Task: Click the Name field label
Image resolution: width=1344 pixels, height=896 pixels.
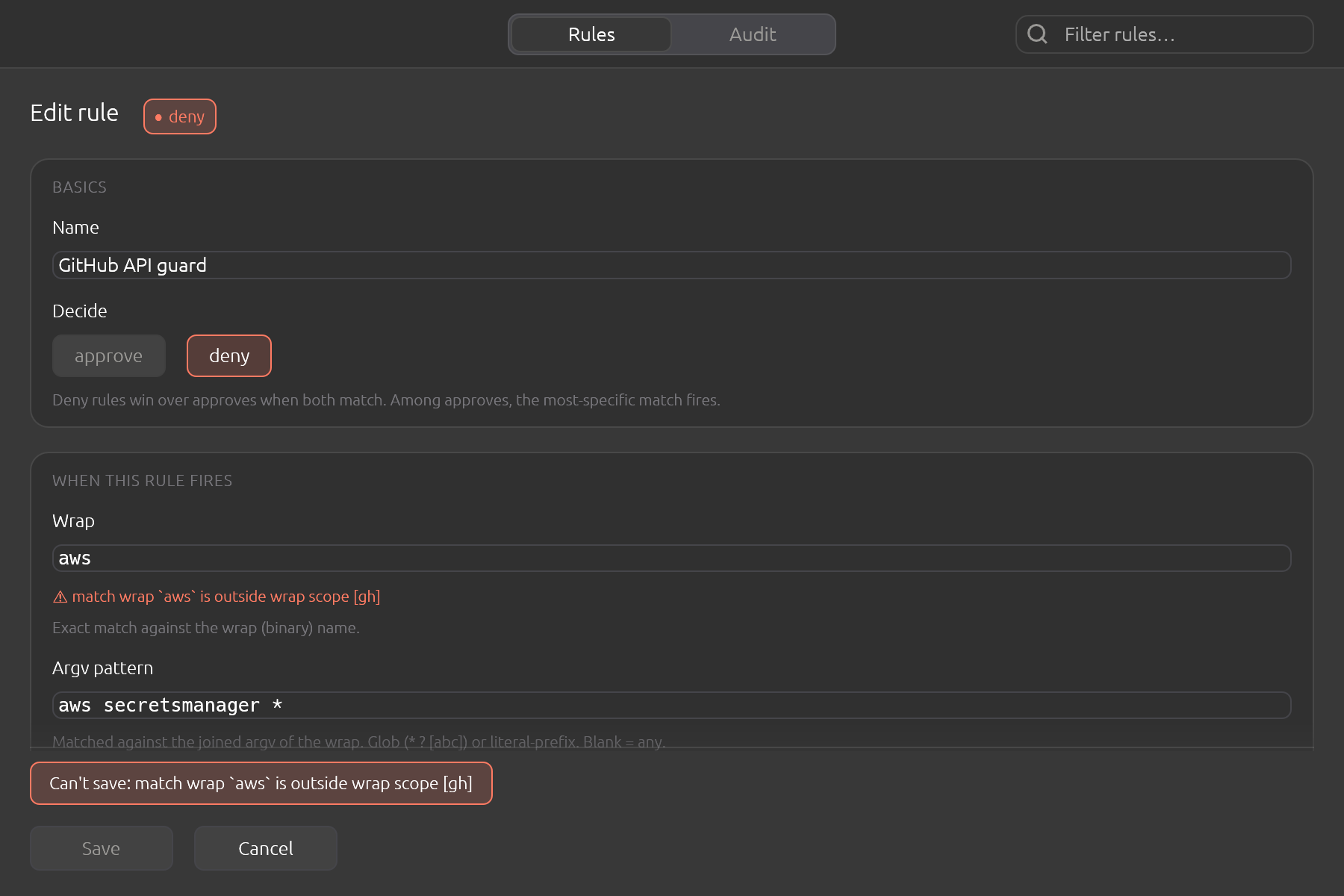Action: pyautogui.click(x=75, y=228)
